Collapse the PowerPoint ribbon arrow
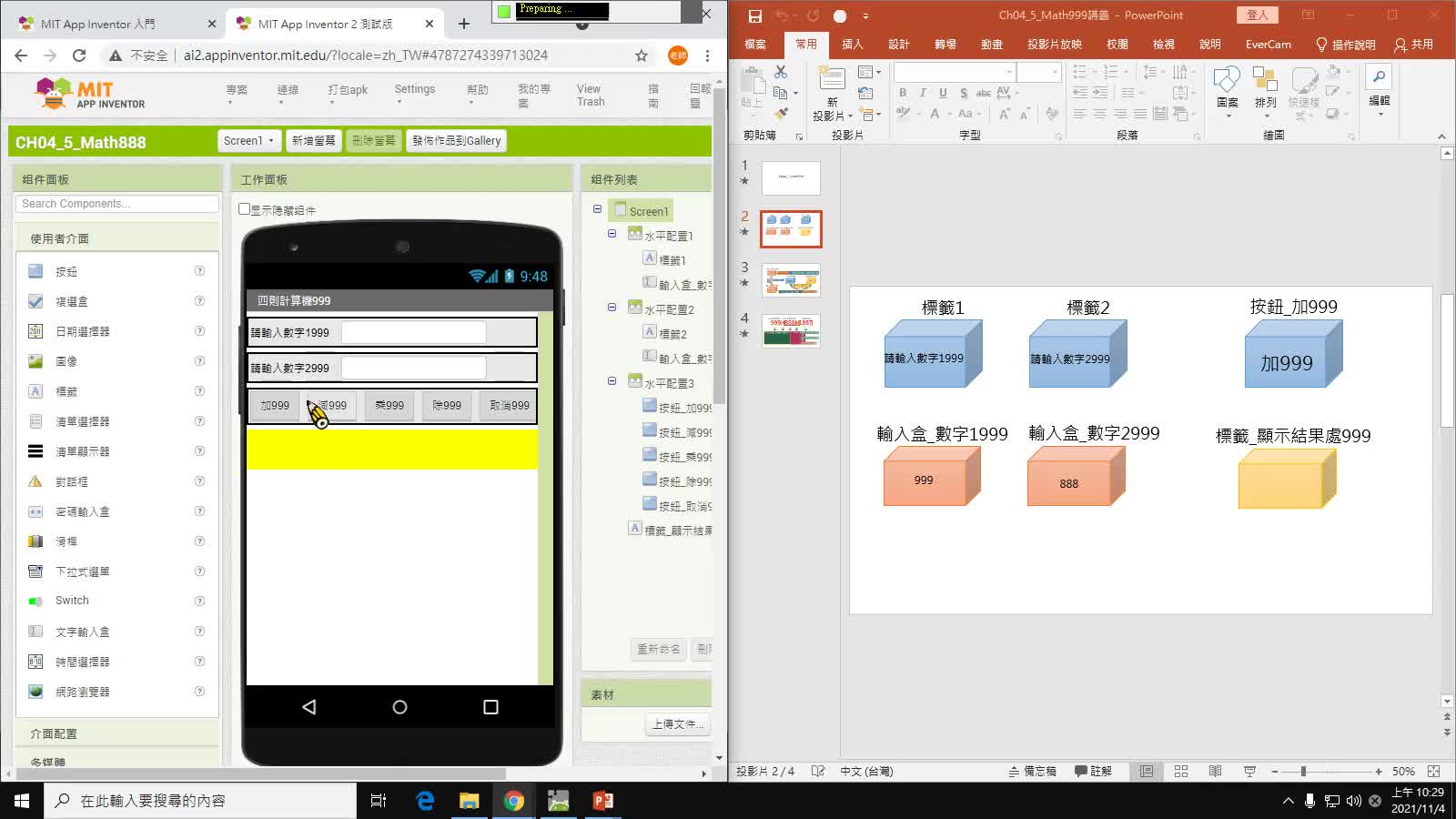The width and height of the screenshot is (1456, 819). click(1441, 136)
